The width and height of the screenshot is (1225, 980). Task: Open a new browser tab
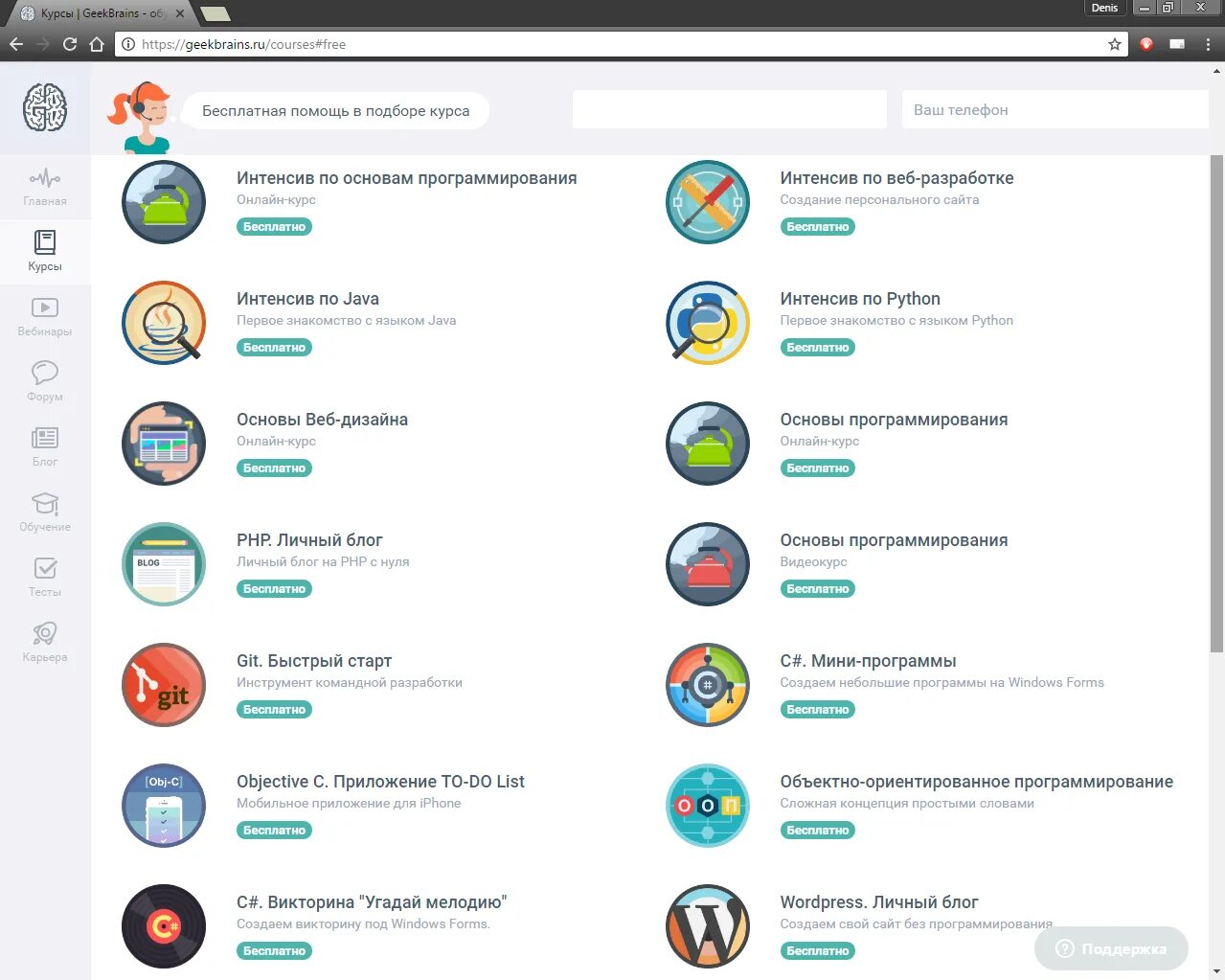216,13
